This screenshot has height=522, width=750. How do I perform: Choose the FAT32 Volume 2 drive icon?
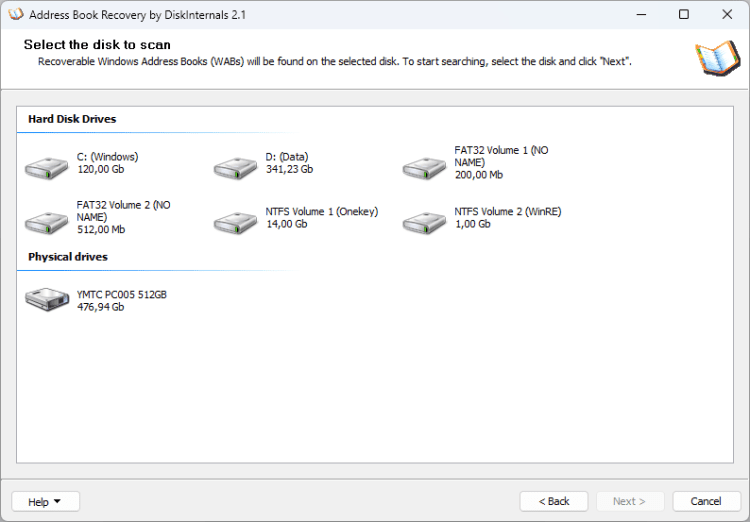[46, 222]
